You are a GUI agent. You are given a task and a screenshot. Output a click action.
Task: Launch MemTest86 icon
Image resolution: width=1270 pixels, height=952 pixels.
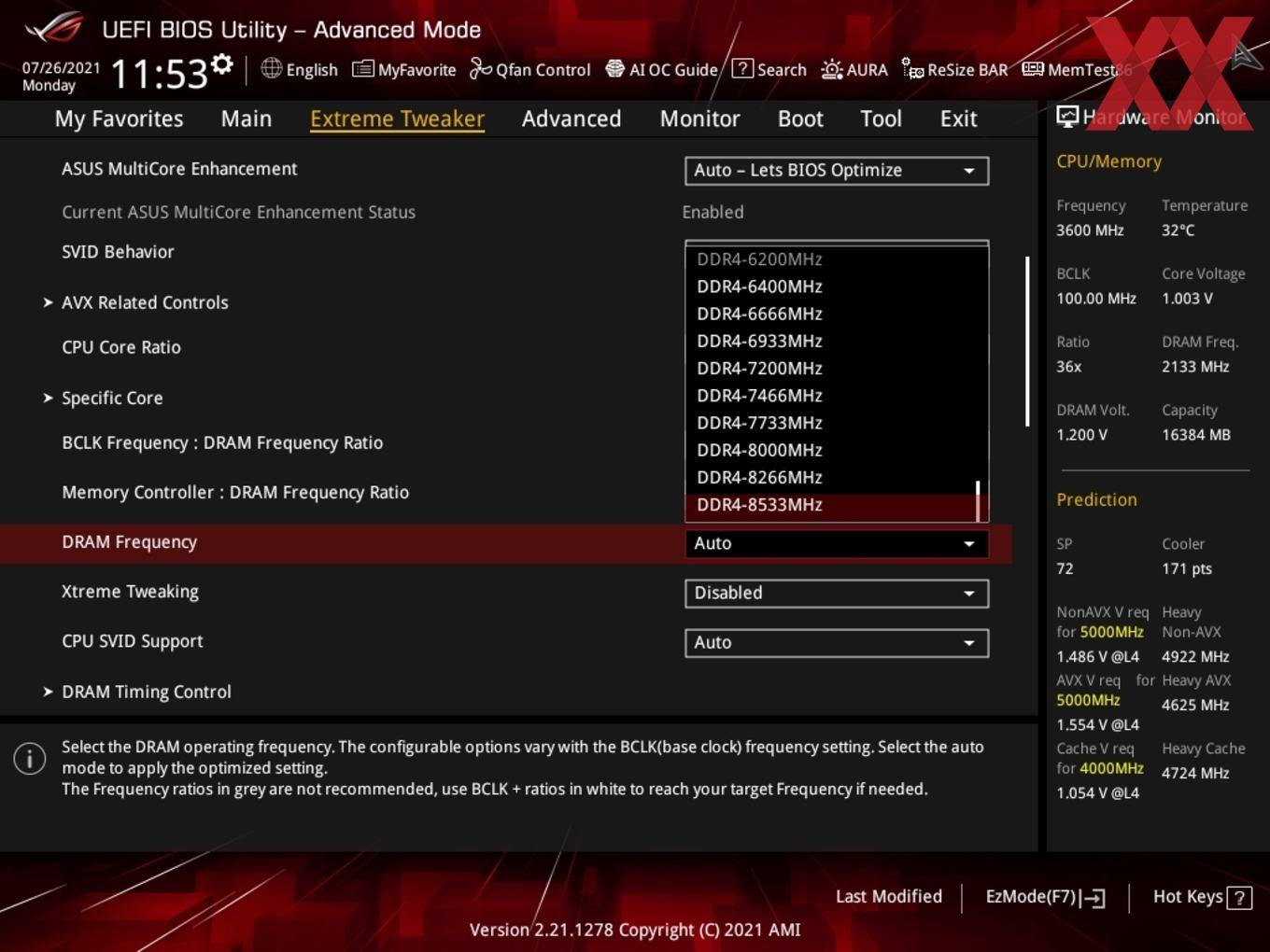click(1033, 69)
